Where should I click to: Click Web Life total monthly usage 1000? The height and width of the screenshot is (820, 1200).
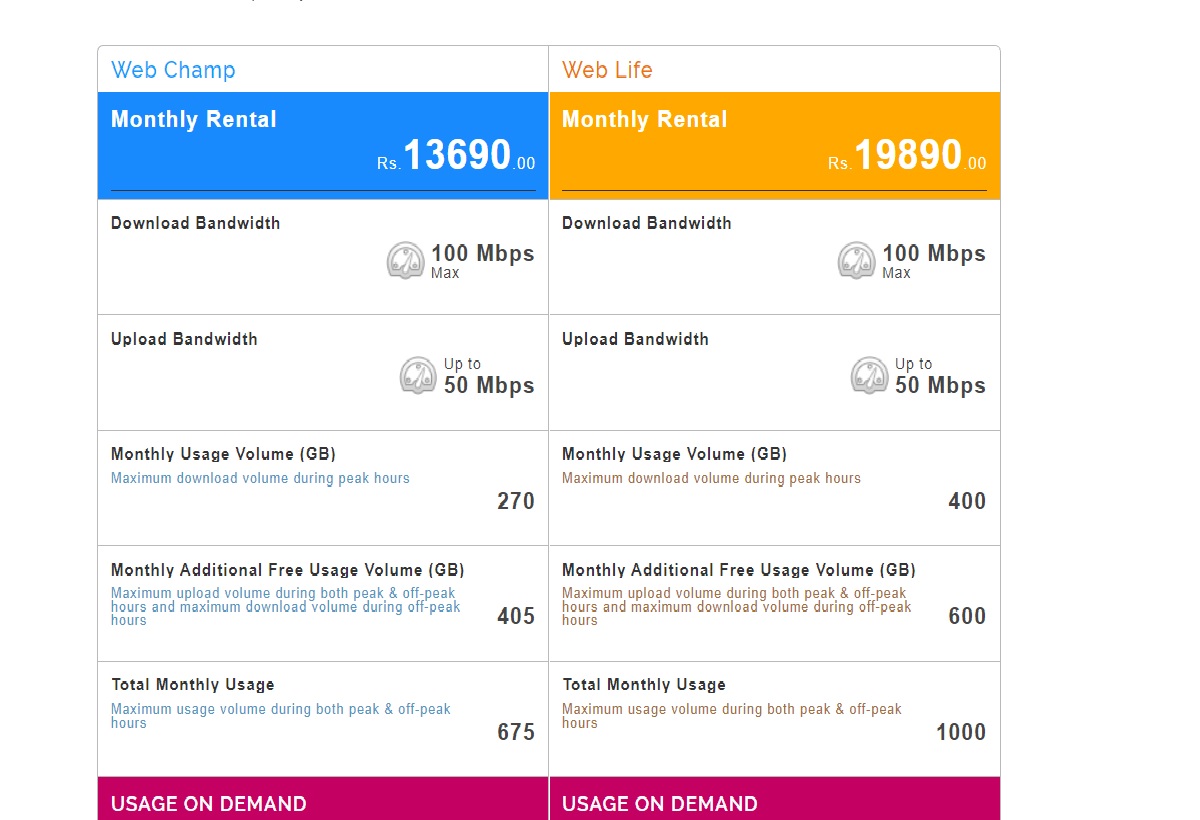pos(961,732)
